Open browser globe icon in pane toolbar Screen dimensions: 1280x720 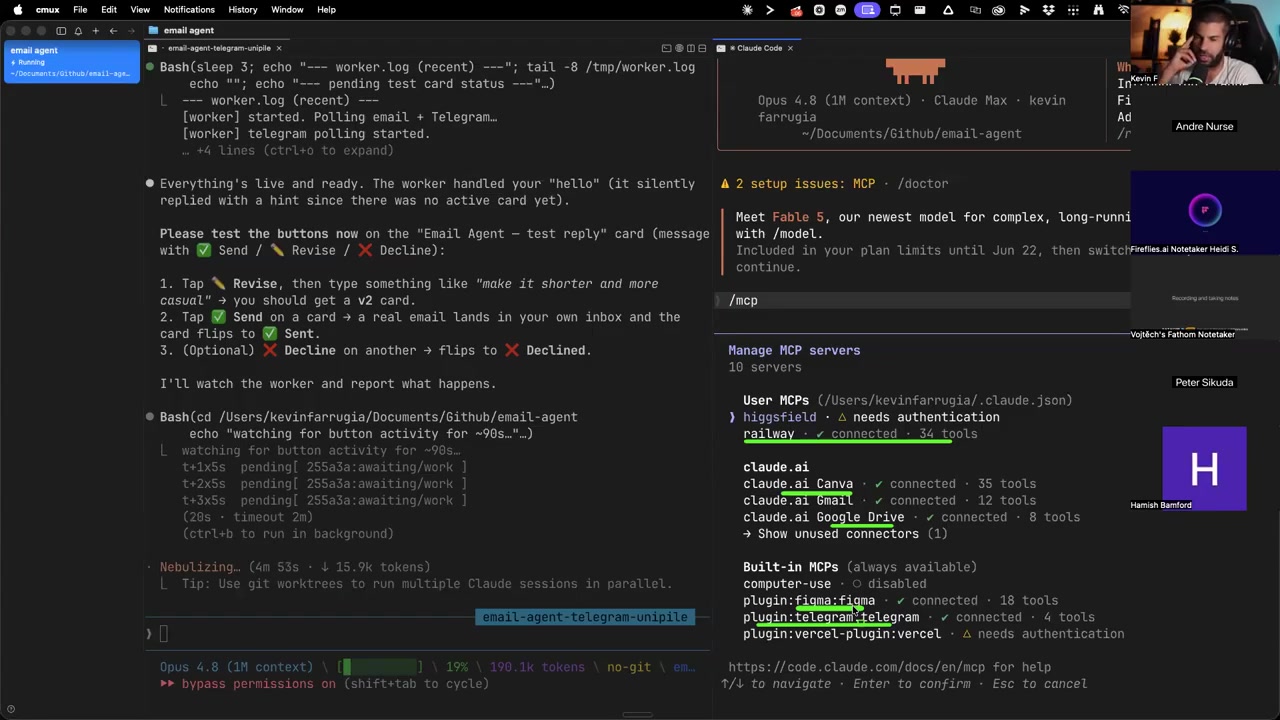679,48
